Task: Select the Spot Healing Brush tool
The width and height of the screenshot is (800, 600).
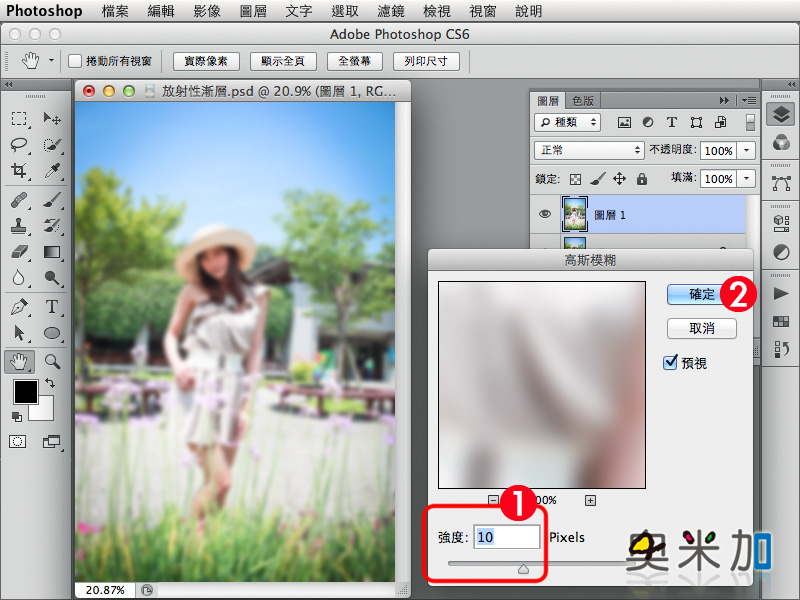Action: click(19, 200)
